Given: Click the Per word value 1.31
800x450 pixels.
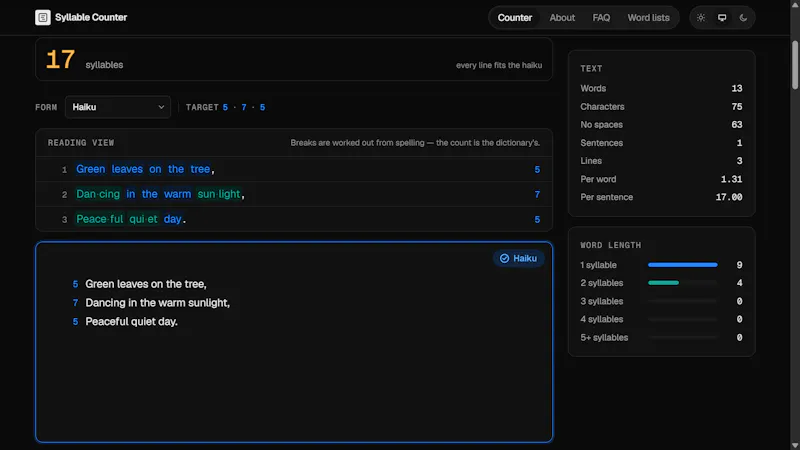Looking at the screenshot, I should click(731, 179).
